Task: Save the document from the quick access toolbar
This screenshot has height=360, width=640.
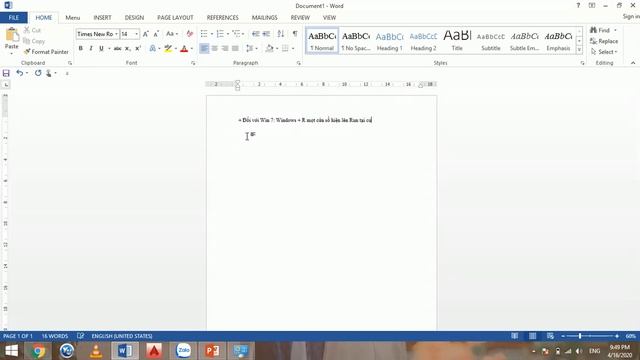Action: coord(6,73)
